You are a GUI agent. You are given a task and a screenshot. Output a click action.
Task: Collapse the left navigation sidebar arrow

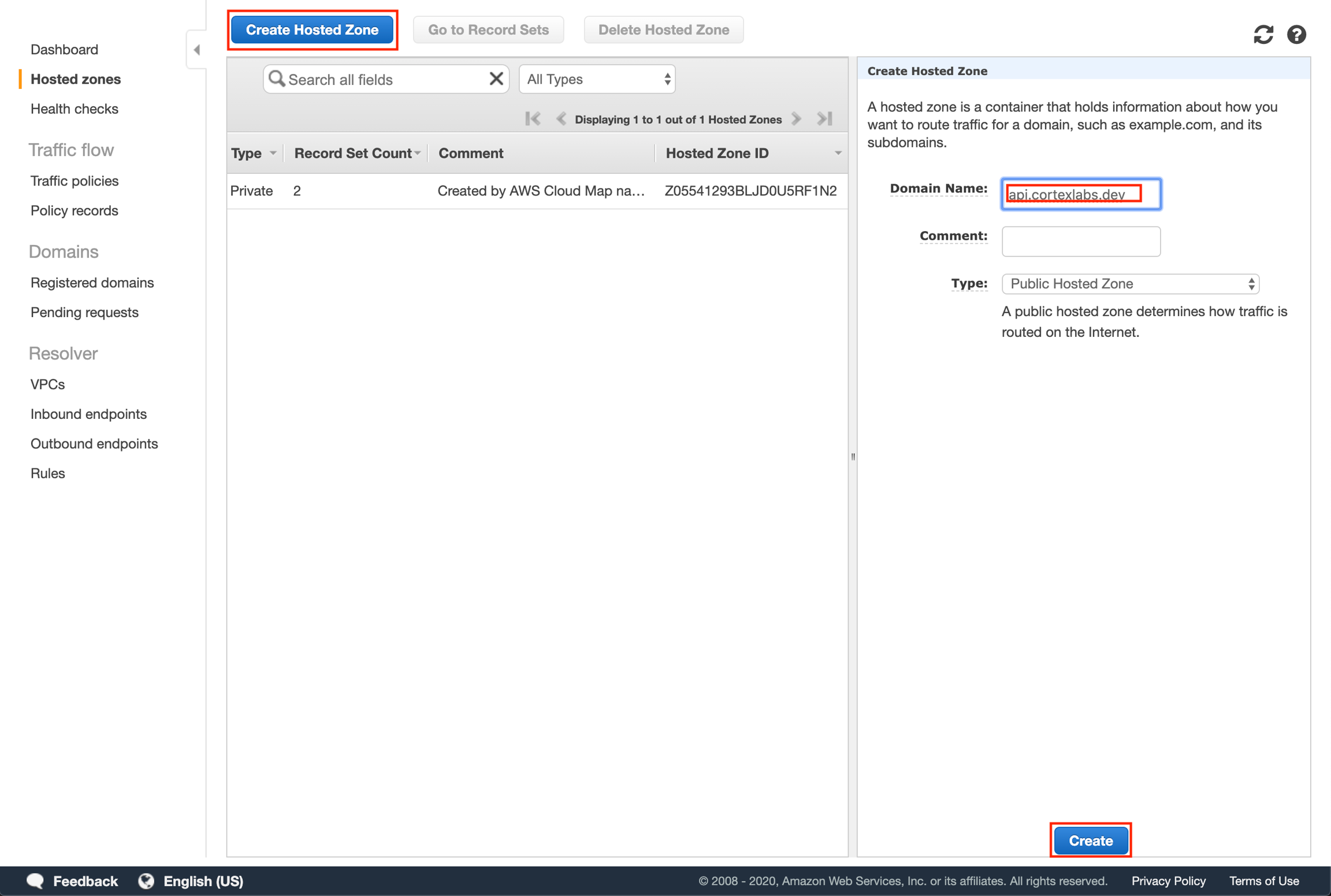pyautogui.click(x=197, y=50)
